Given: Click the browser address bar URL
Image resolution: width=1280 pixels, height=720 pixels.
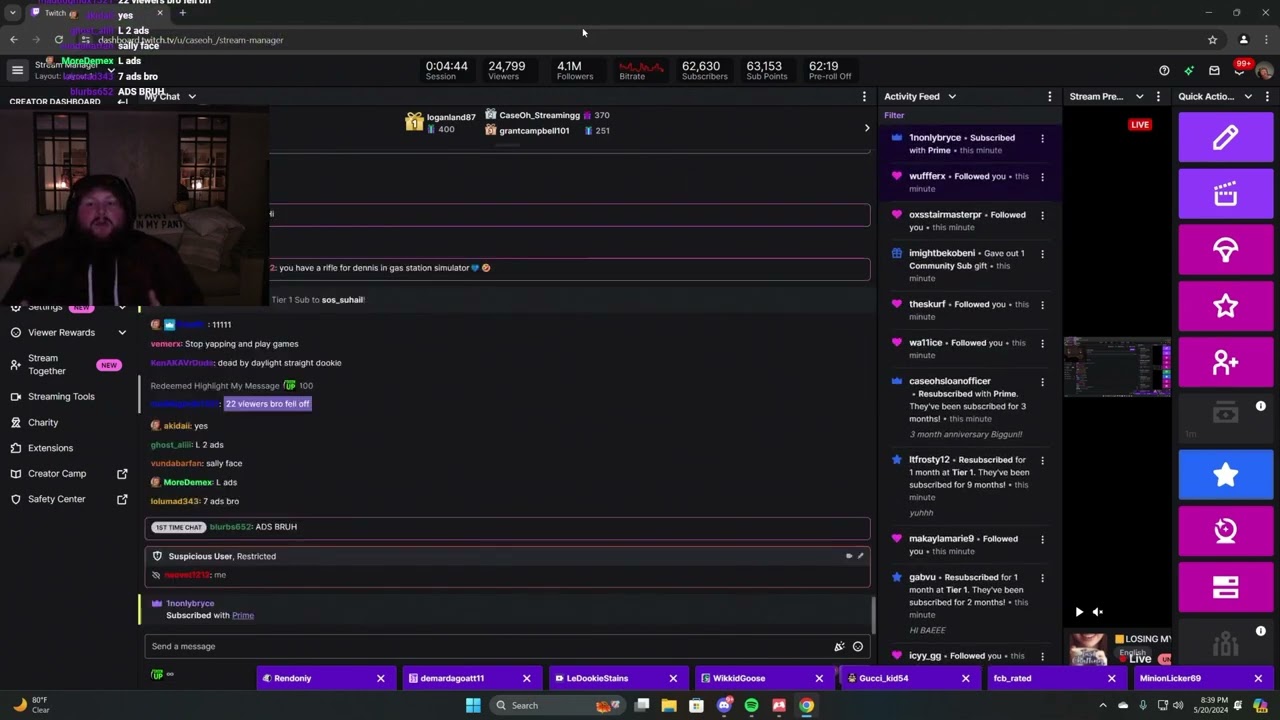Looking at the screenshot, I should [x=190, y=40].
